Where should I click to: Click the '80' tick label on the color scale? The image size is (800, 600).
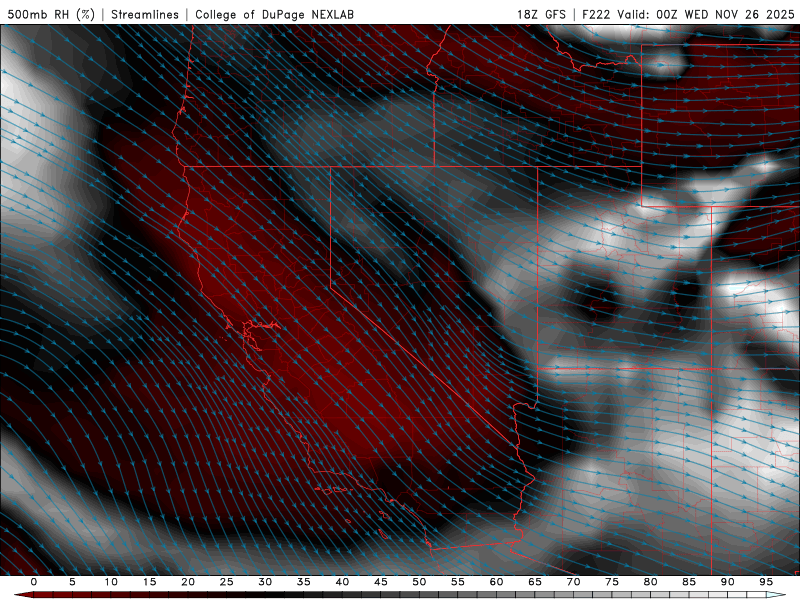click(x=650, y=582)
